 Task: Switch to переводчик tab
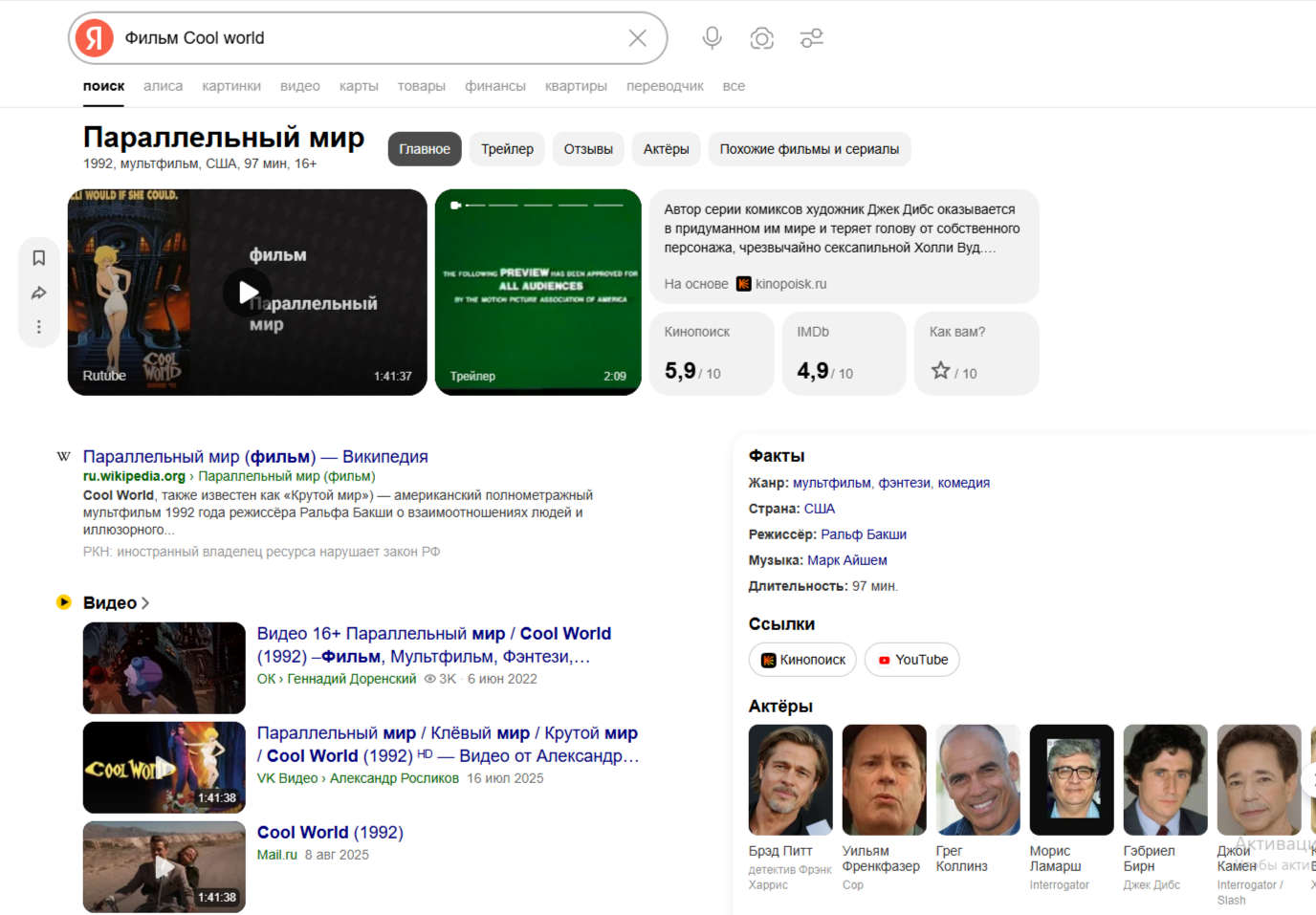click(x=665, y=86)
